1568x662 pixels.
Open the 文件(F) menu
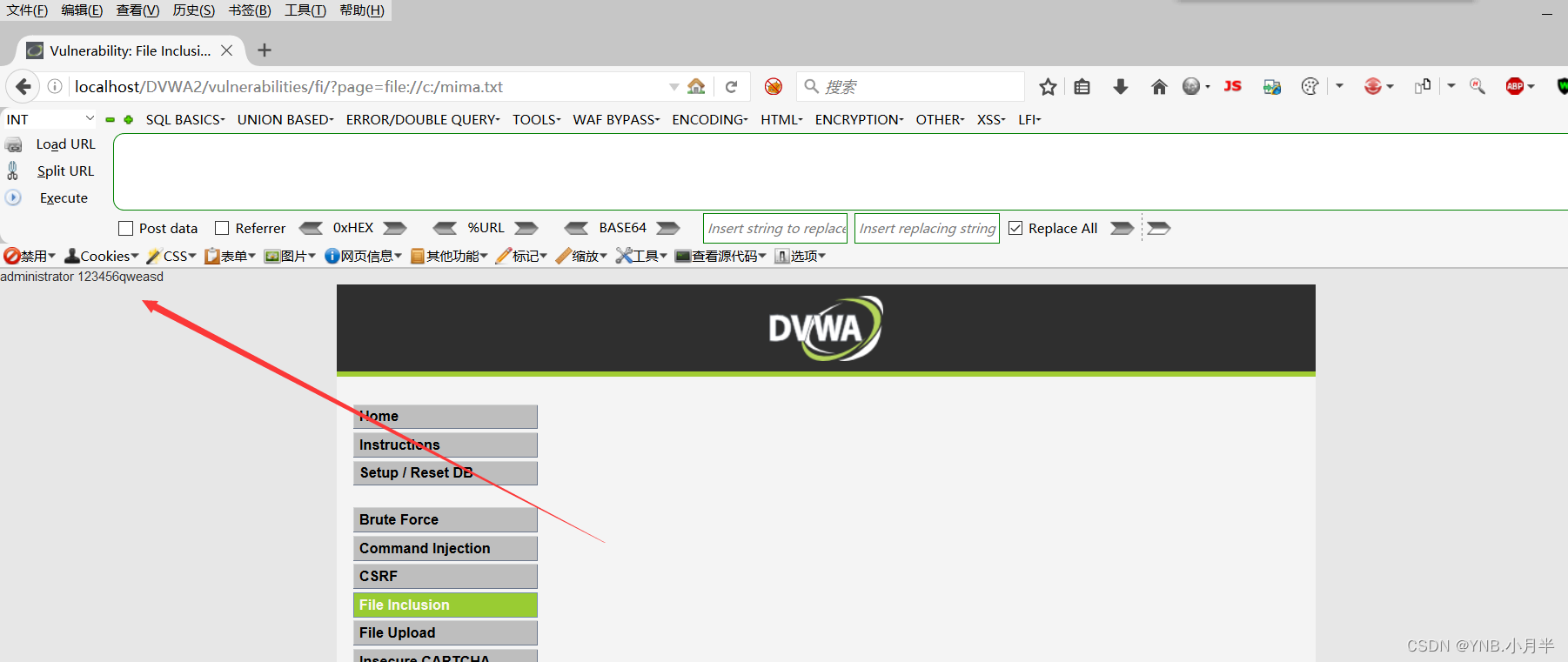[x=27, y=10]
